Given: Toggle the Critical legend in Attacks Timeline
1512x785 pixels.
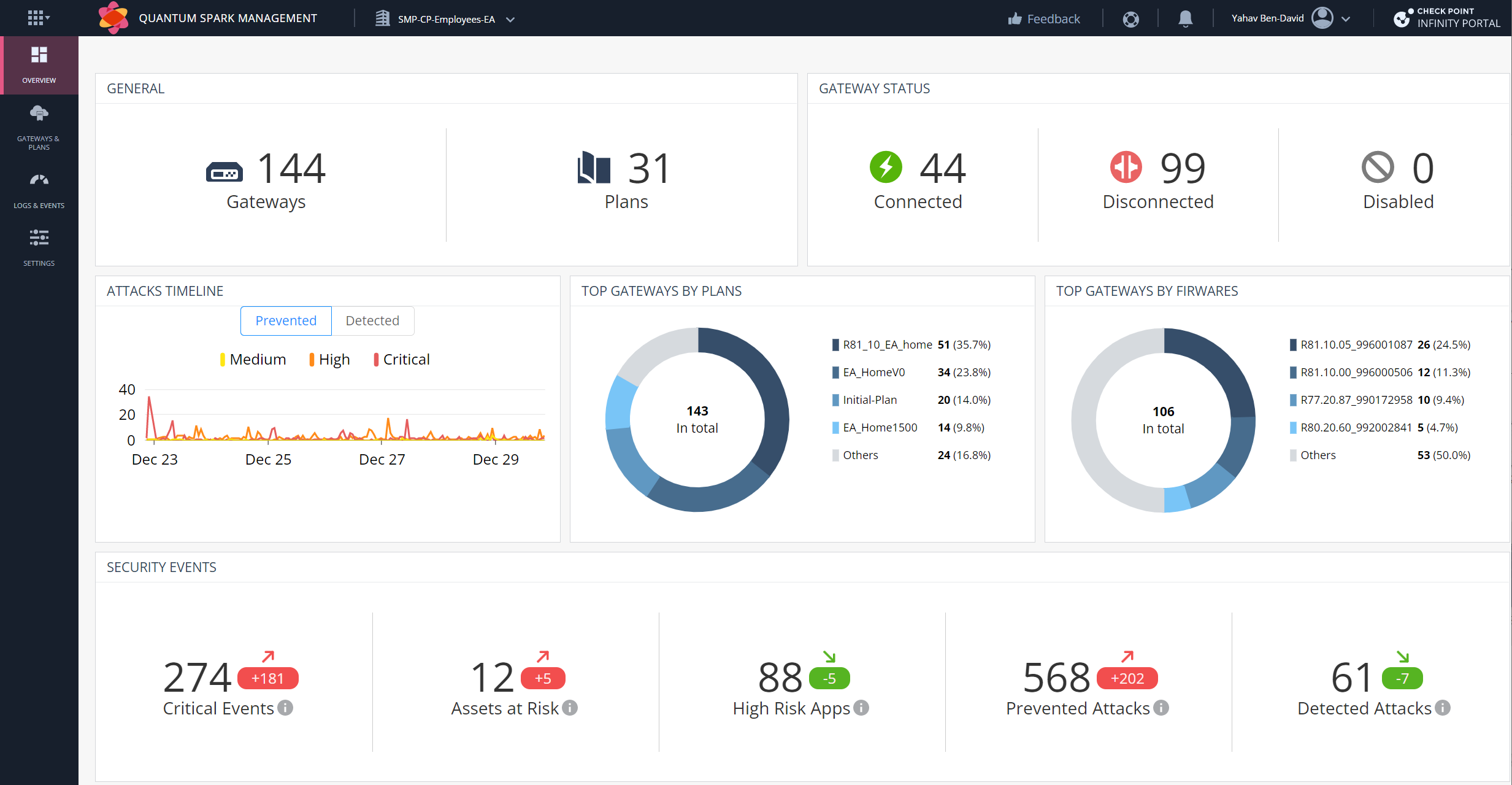Looking at the screenshot, I should click(401, 359).
